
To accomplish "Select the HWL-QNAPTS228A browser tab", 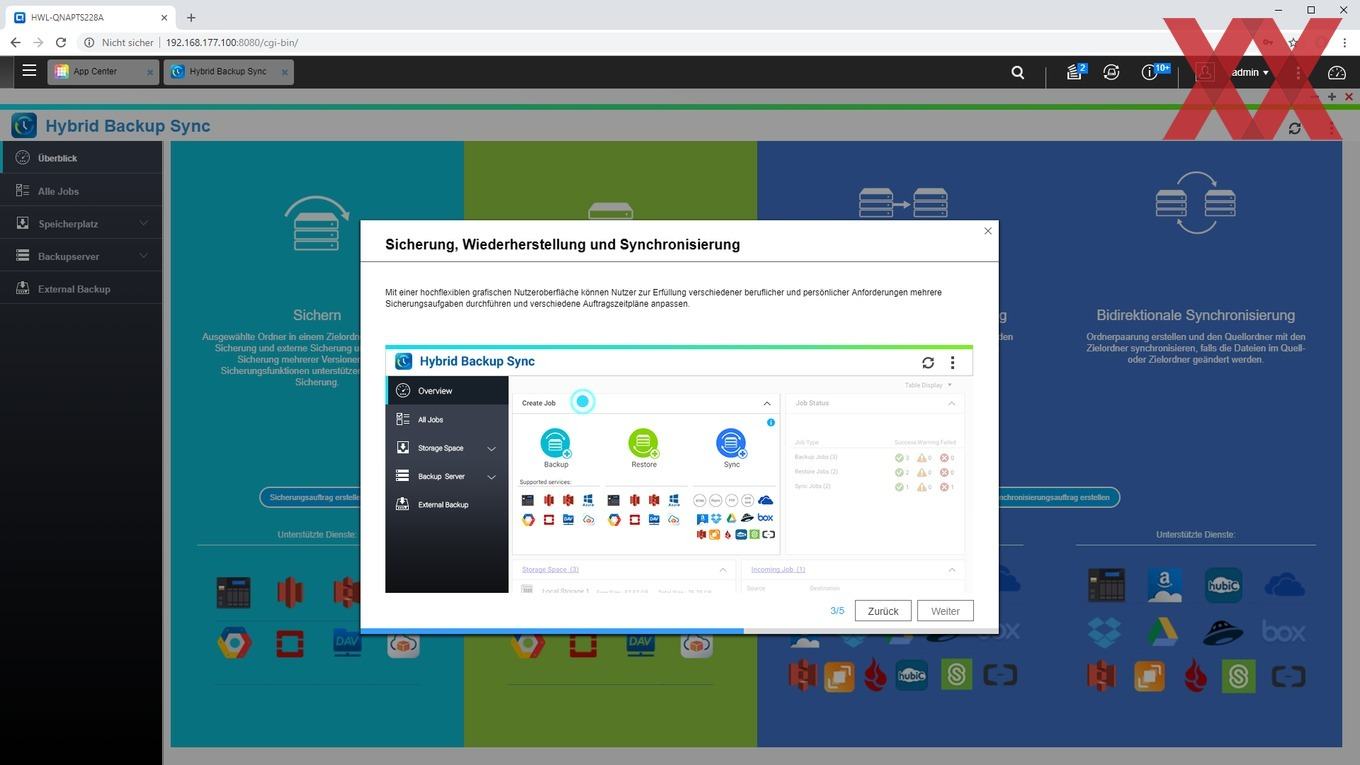I will click(88, 17).
